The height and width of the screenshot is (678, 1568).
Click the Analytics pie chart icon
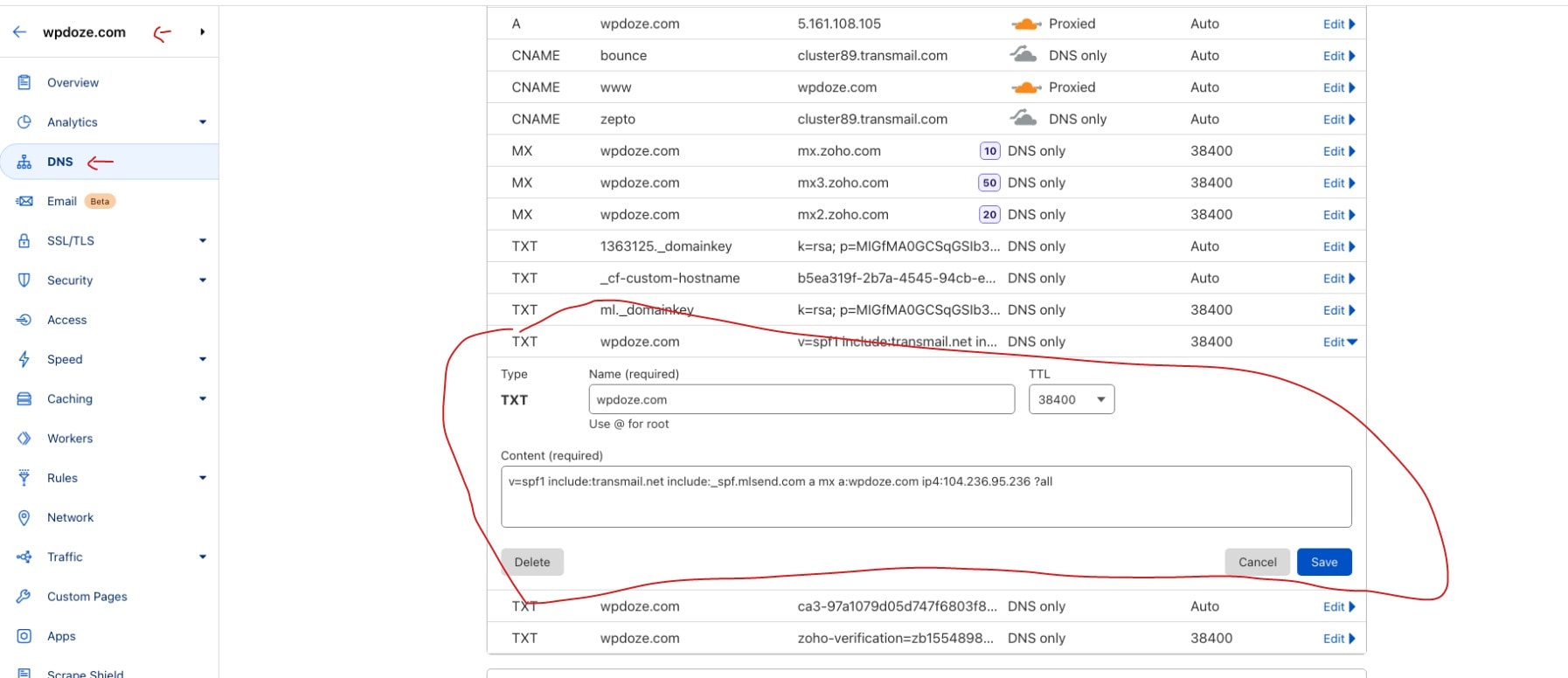(x=24, y=122)
